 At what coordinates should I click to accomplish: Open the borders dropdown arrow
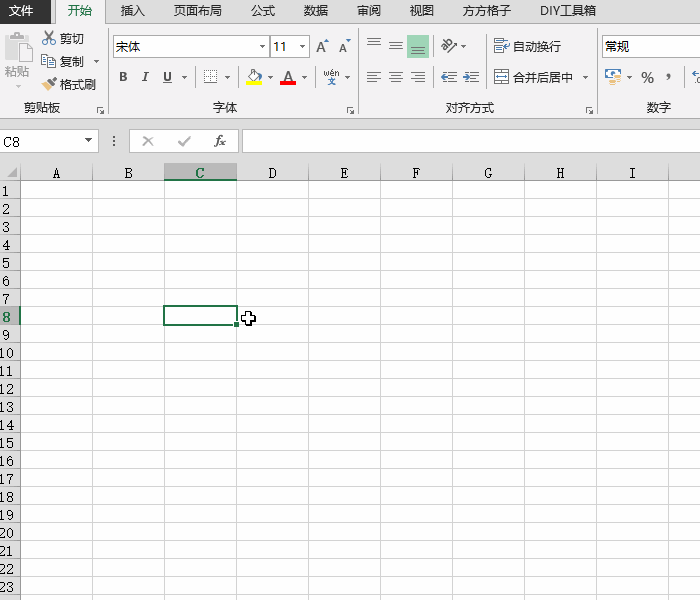(x=227, y=77)
